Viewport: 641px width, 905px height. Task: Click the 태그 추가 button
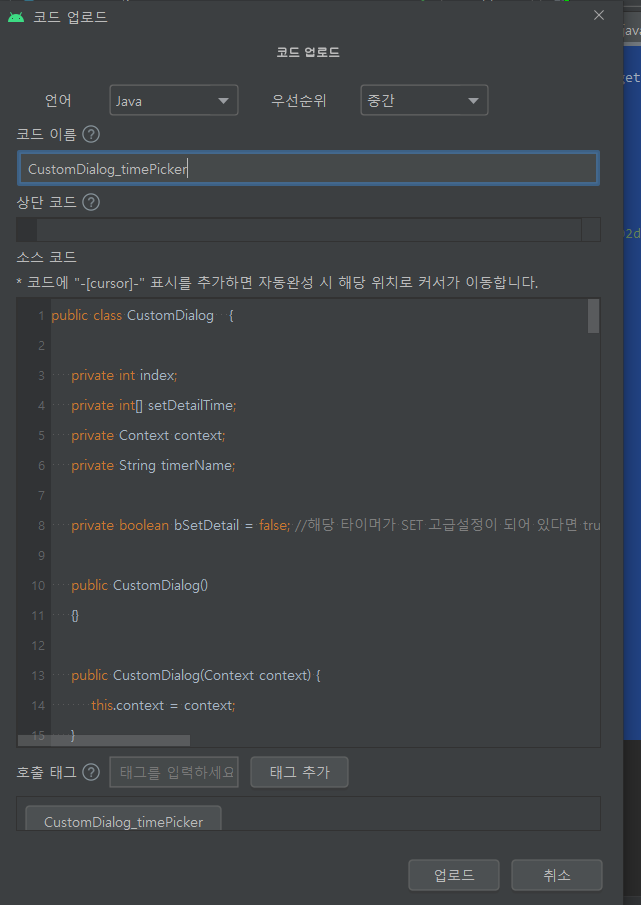click(299, 772)
